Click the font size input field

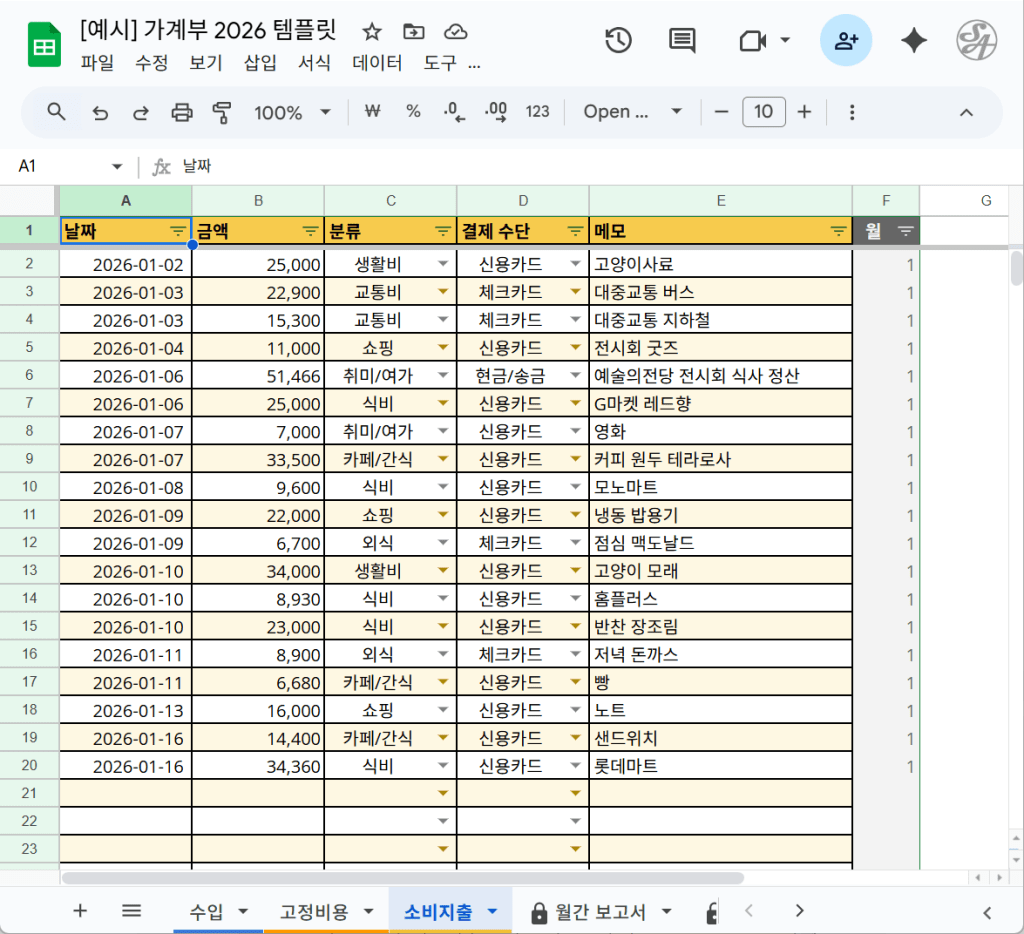point(763,112)
